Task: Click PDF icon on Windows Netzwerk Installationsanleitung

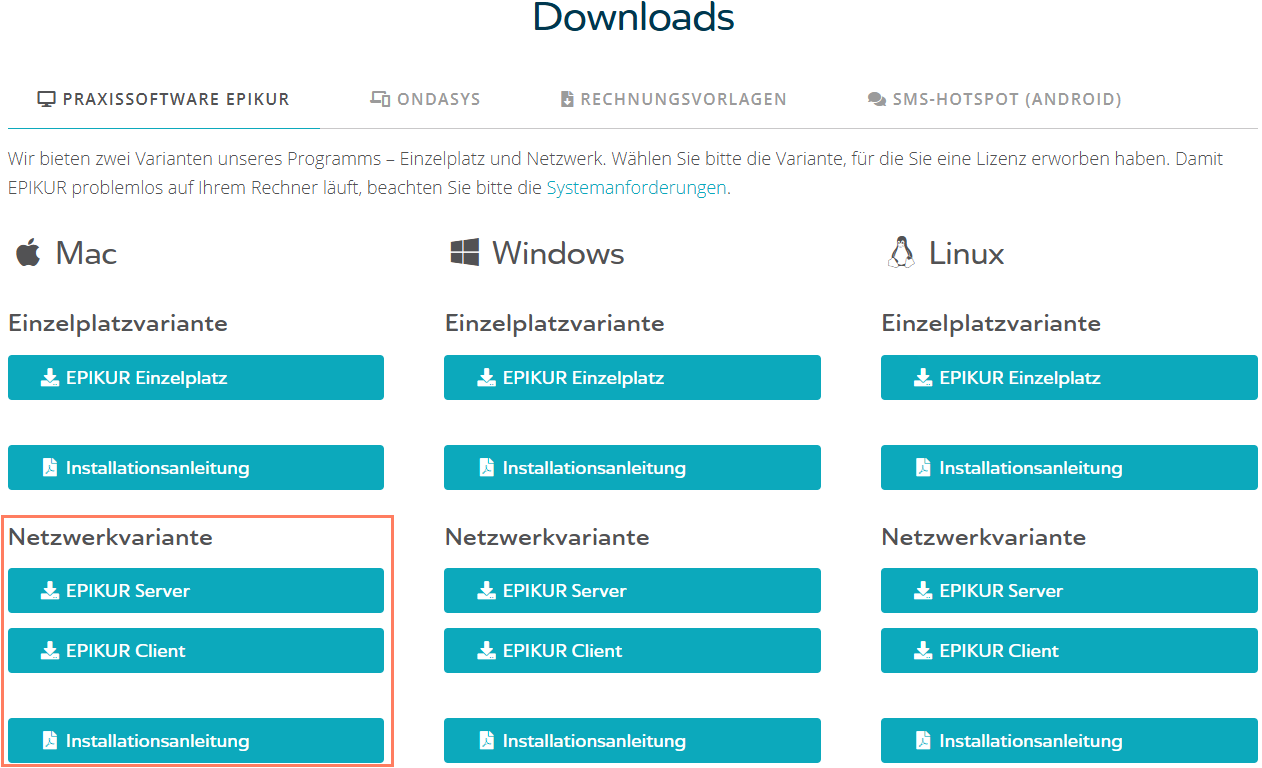Action: coord(487,741)
